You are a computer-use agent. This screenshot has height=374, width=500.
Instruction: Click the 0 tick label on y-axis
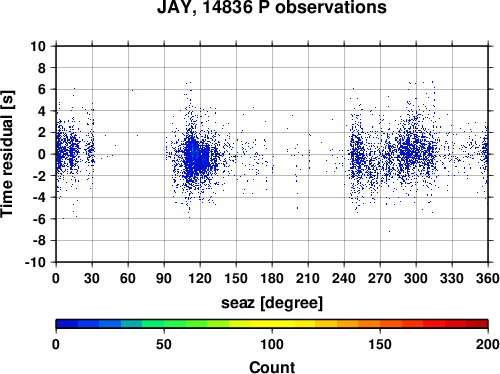[42, 154]
